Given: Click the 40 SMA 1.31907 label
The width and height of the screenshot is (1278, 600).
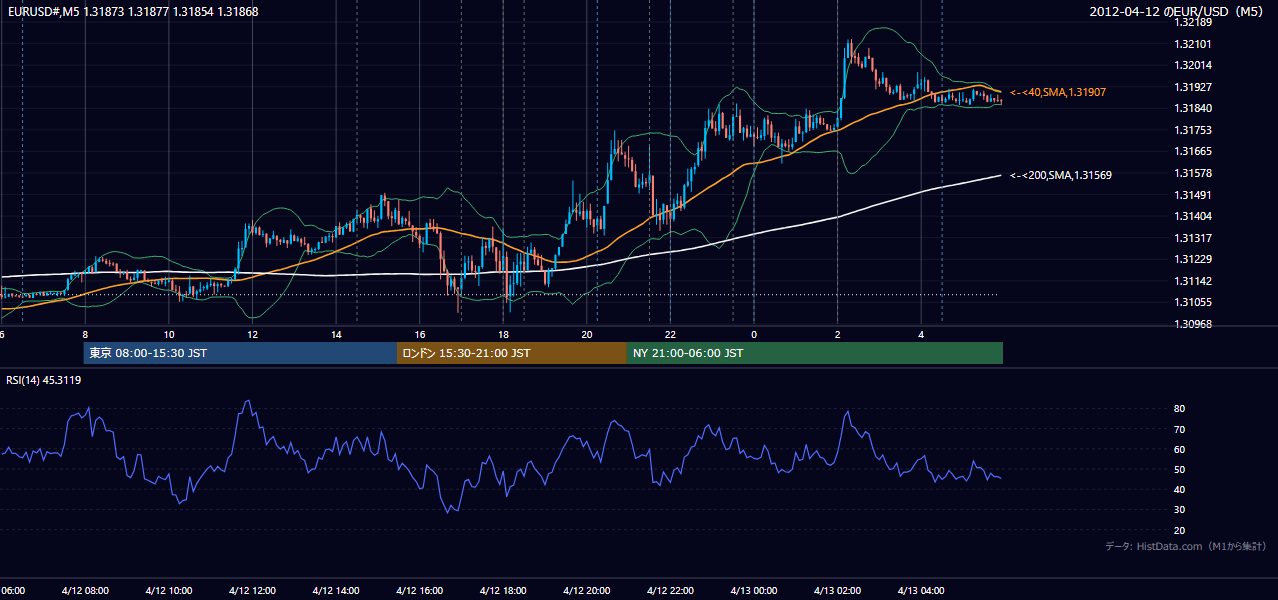Looking at the screenshot, I should coord(1058,92).
